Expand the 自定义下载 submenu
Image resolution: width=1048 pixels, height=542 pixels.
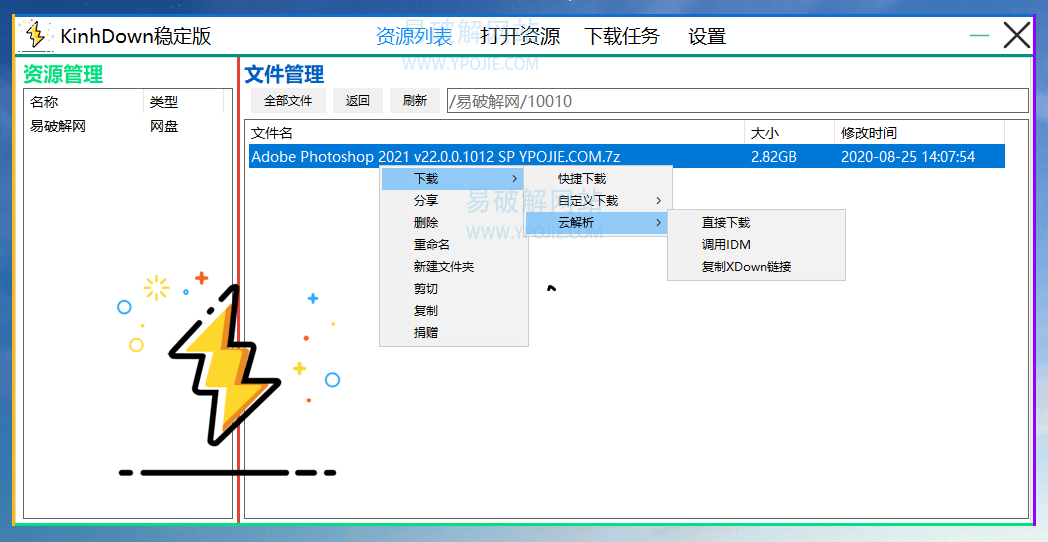click(598, 200)
